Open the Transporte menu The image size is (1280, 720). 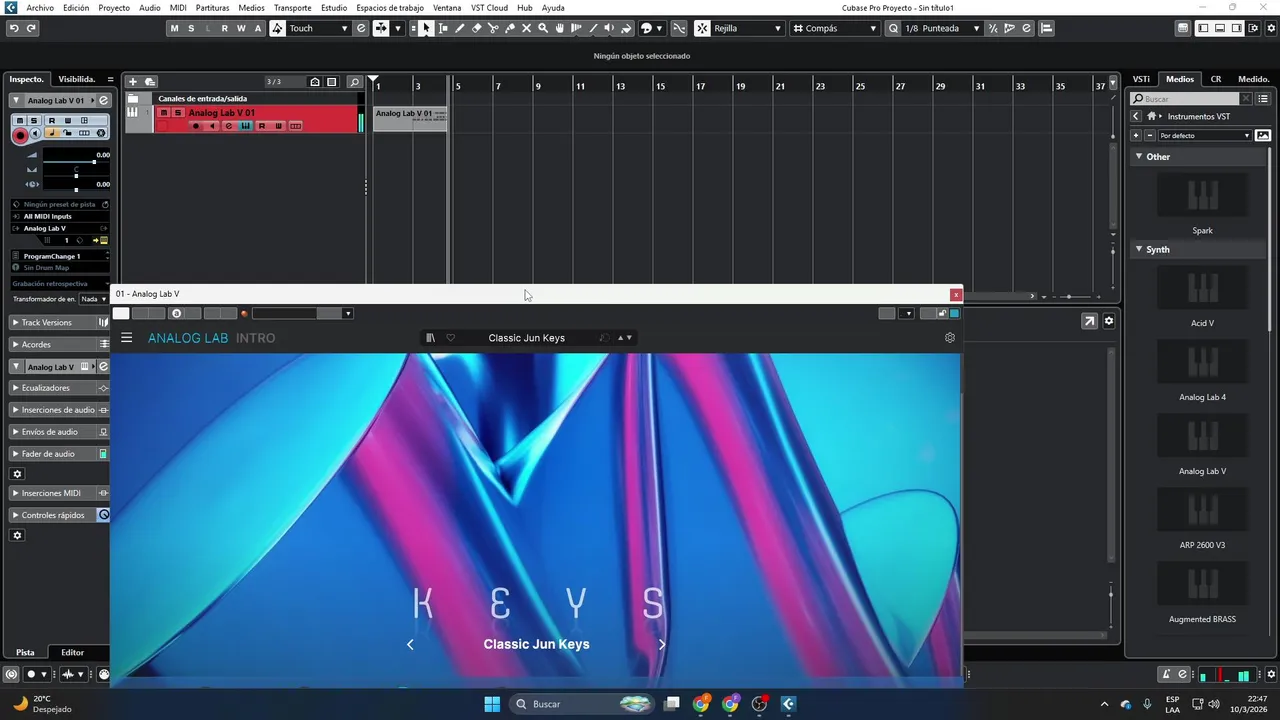pos(293,7)
